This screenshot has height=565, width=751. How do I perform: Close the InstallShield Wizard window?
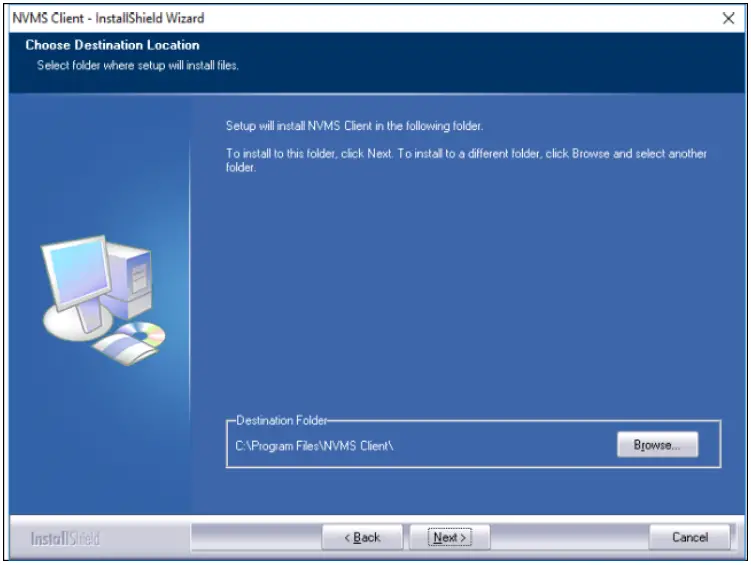click(x=728, y=18)
